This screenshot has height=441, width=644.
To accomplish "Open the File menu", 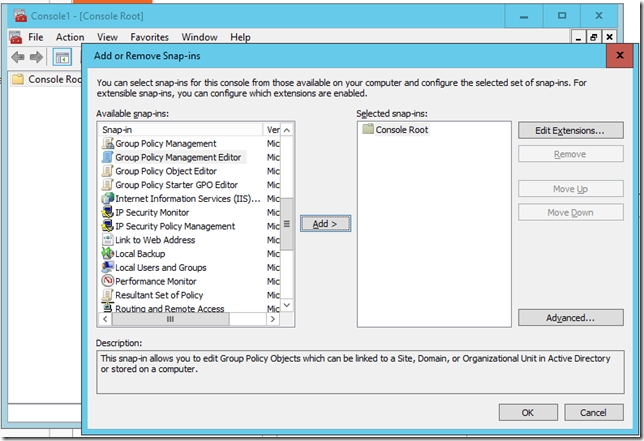I will [x=36, y=37].
